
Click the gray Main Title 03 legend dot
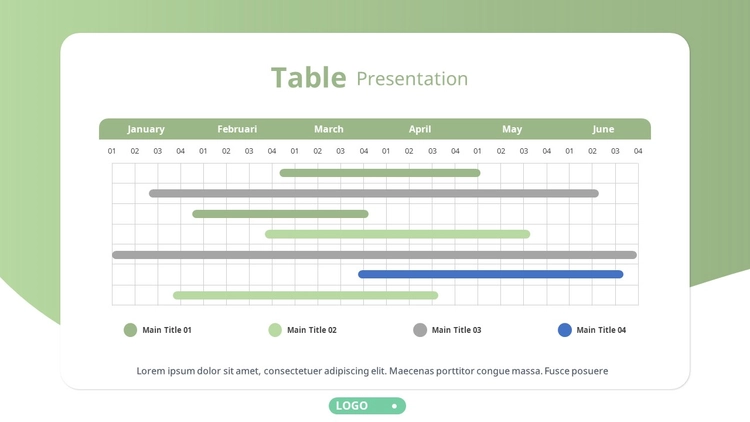tap(420, 330)
